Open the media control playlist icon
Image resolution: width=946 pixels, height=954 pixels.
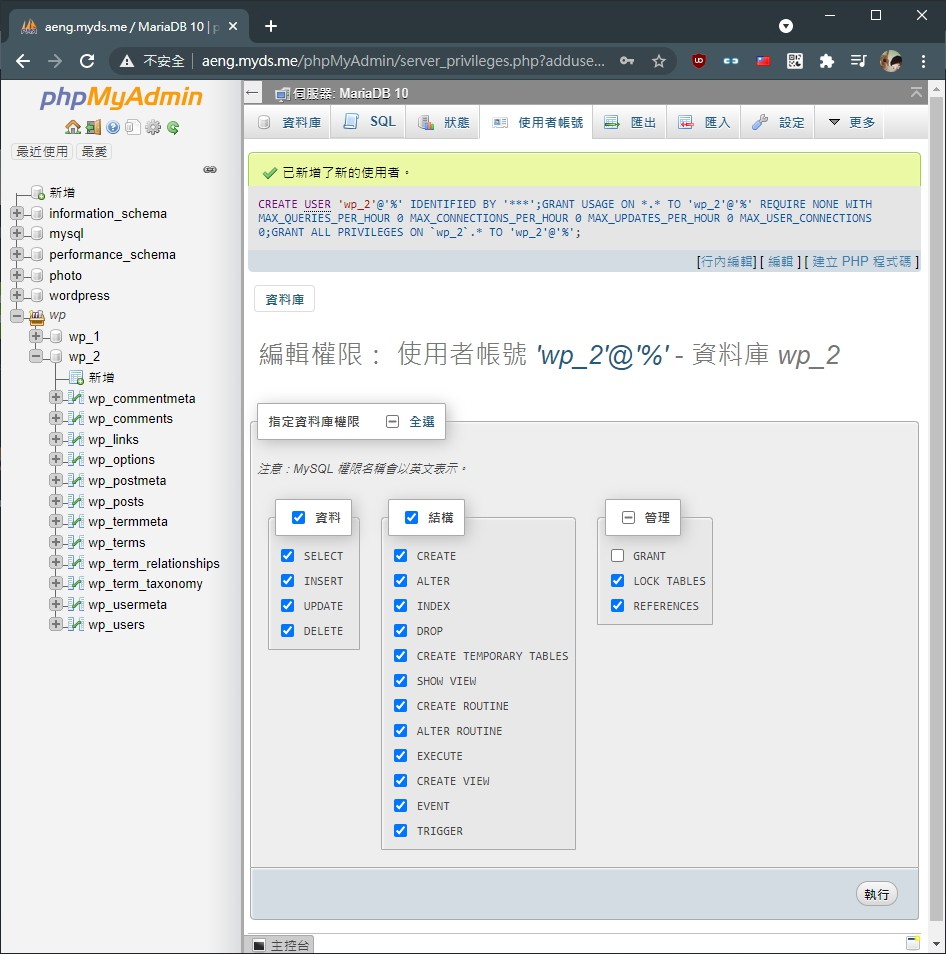858,61
